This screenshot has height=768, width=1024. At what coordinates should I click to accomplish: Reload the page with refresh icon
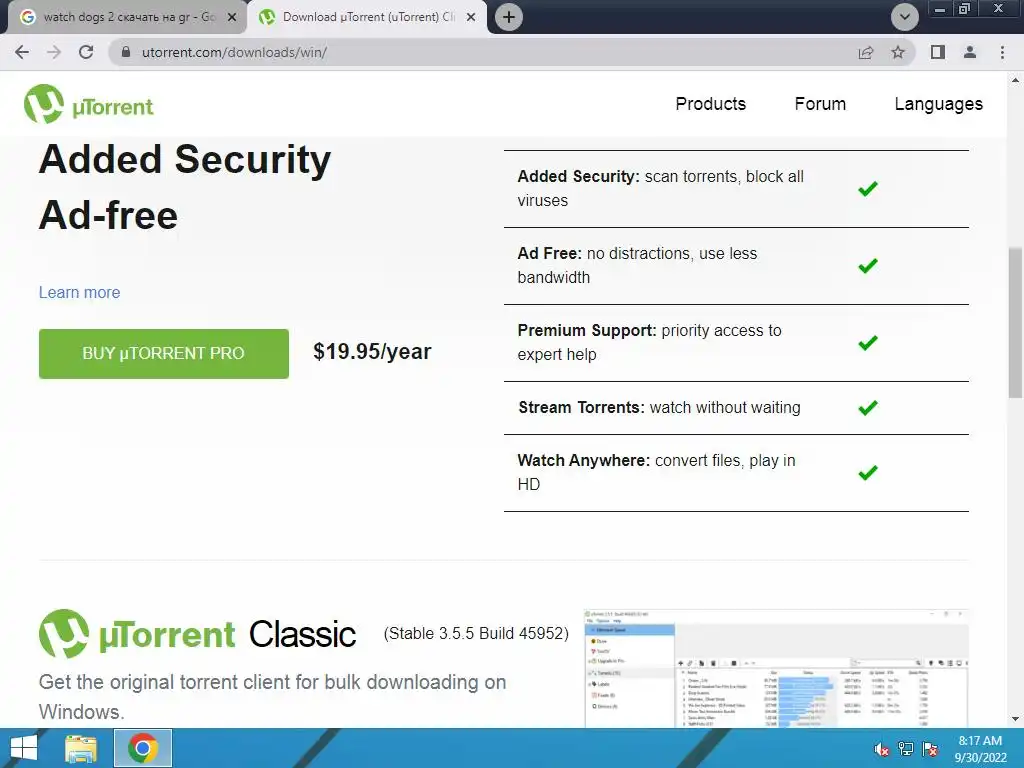coord(86,52)
